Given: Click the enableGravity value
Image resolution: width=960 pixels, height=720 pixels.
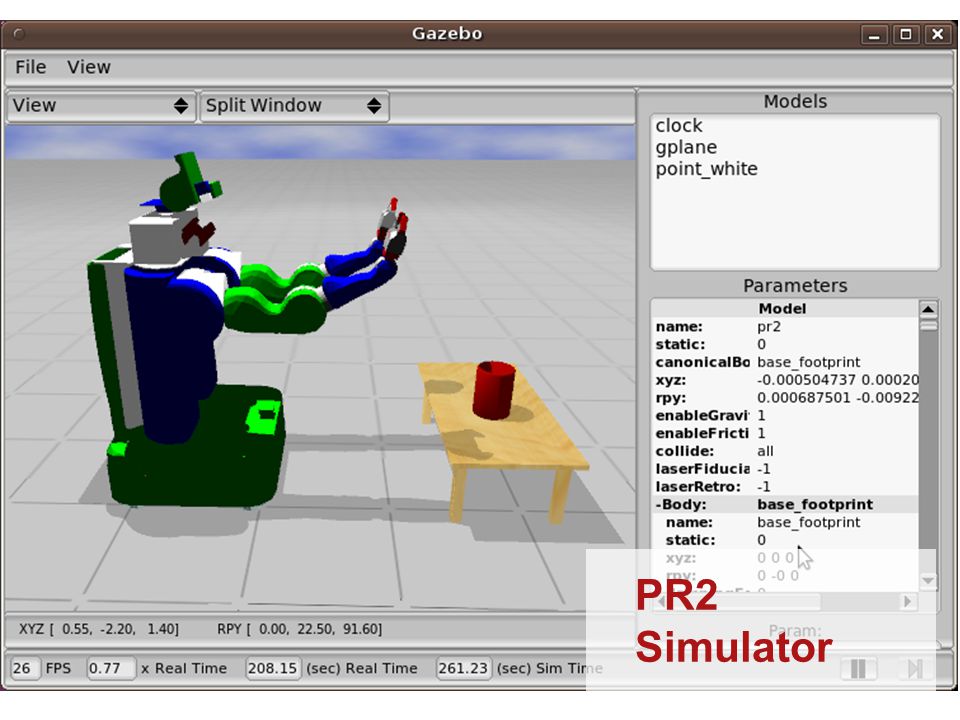Looking at the screenshot, I should pyautogui.click(x=761, y=415).
